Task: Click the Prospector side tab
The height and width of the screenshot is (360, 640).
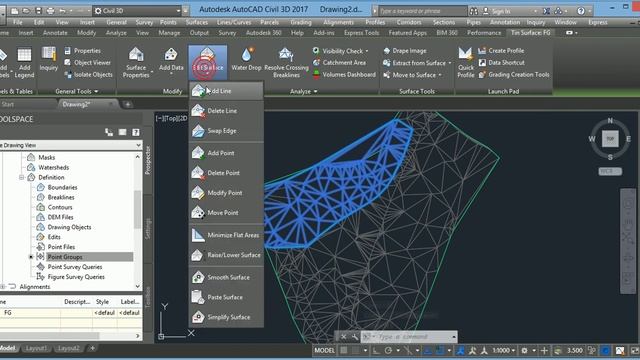Action: pyautogui.click(x=148, y=160)
